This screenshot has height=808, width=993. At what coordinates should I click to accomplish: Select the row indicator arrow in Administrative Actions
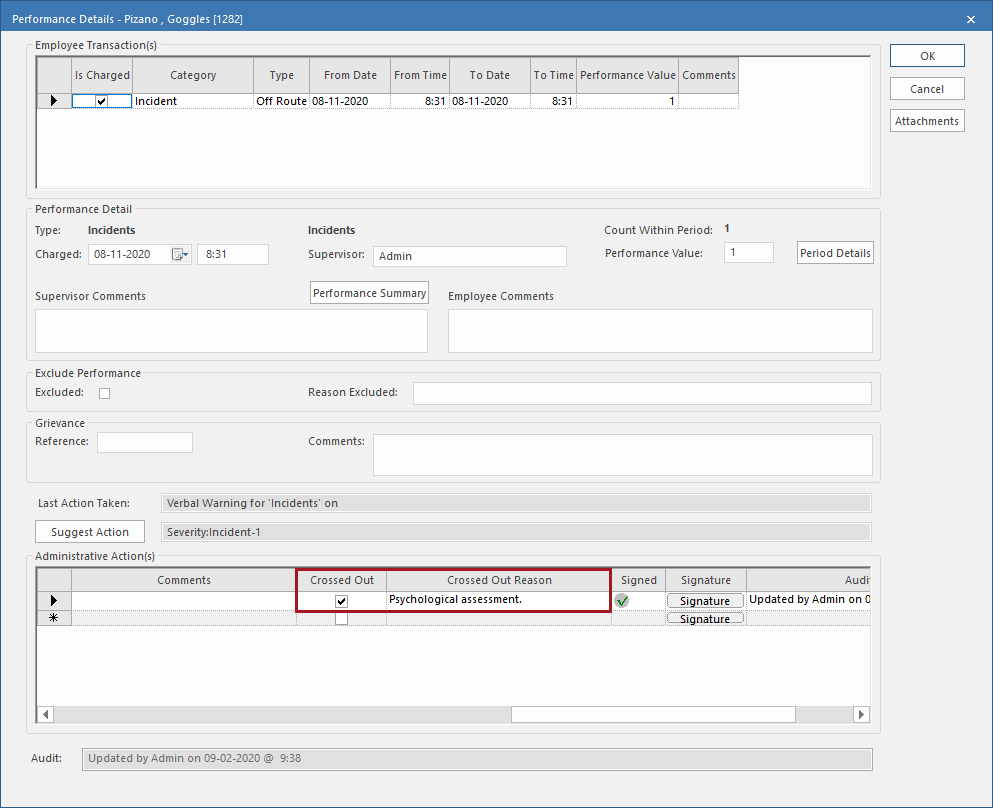tap(54, 600)
